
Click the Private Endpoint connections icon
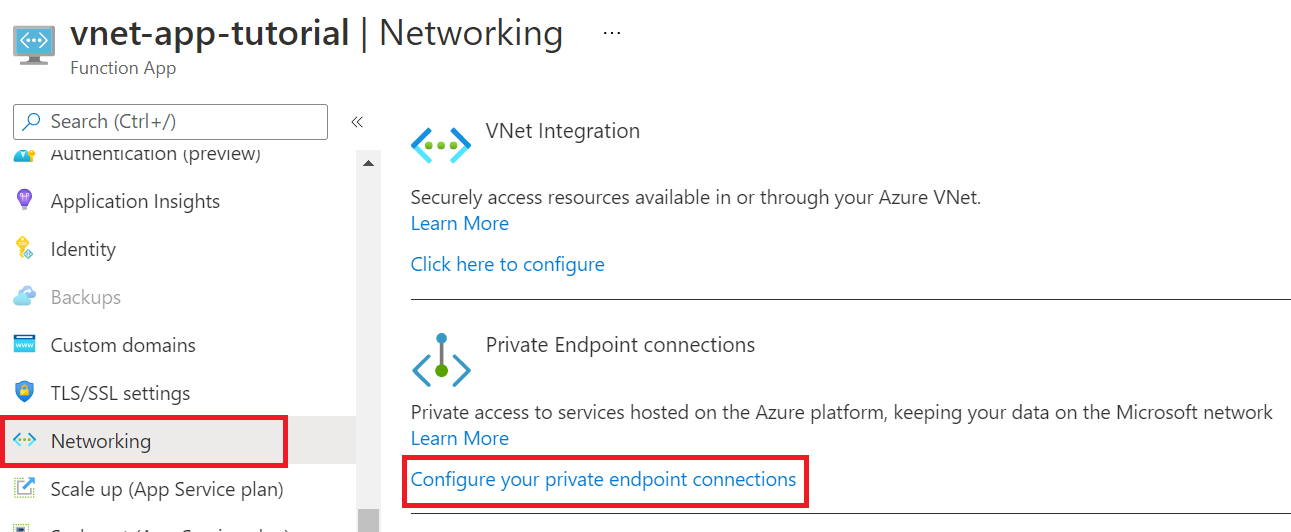[440, 361]
